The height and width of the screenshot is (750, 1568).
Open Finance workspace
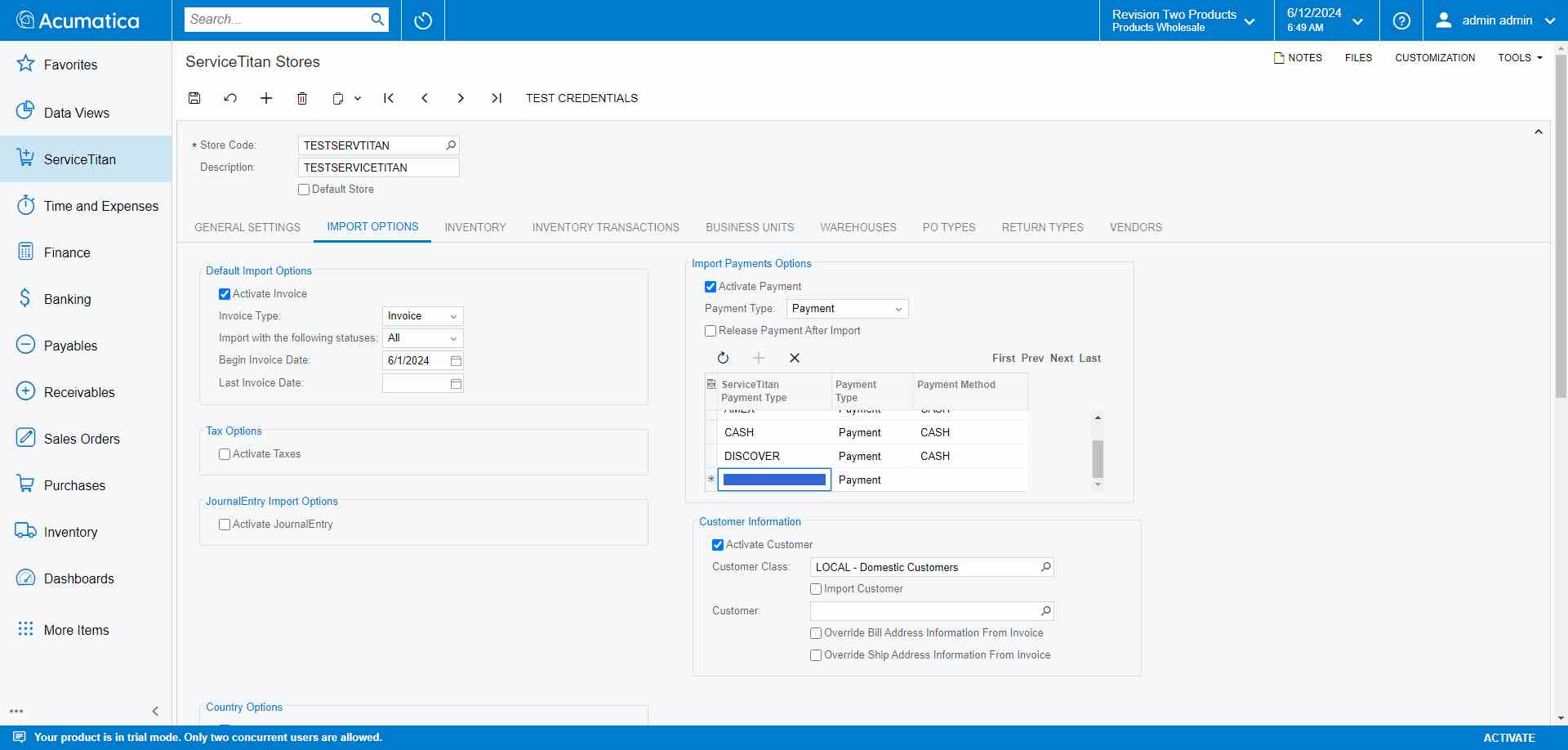click(x=86, y=252)
